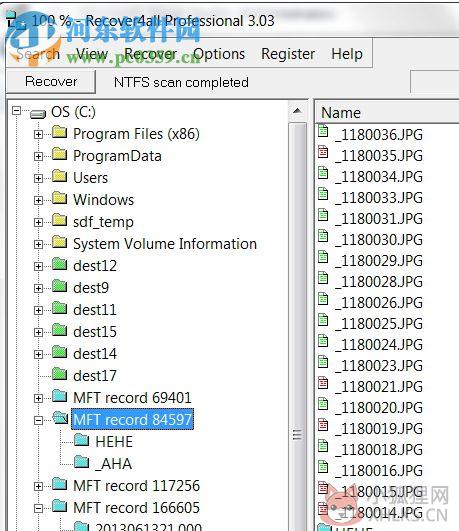Click the System Volume Information folder icon
This screenshot has height=531, width=459.
tap(60, 242)
